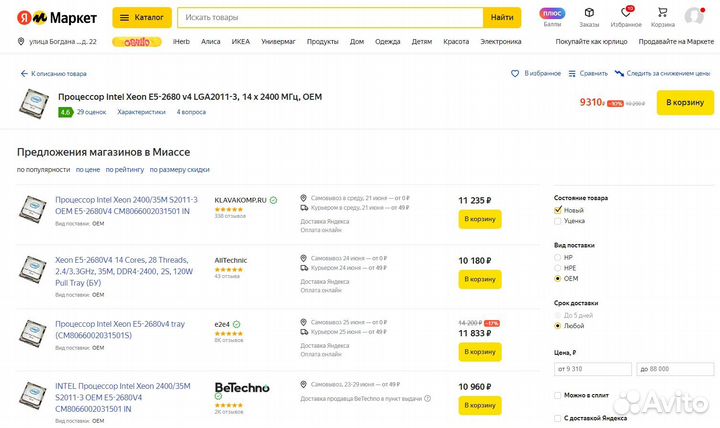
Task: Sort offers по цене
Action: (88, 169)
